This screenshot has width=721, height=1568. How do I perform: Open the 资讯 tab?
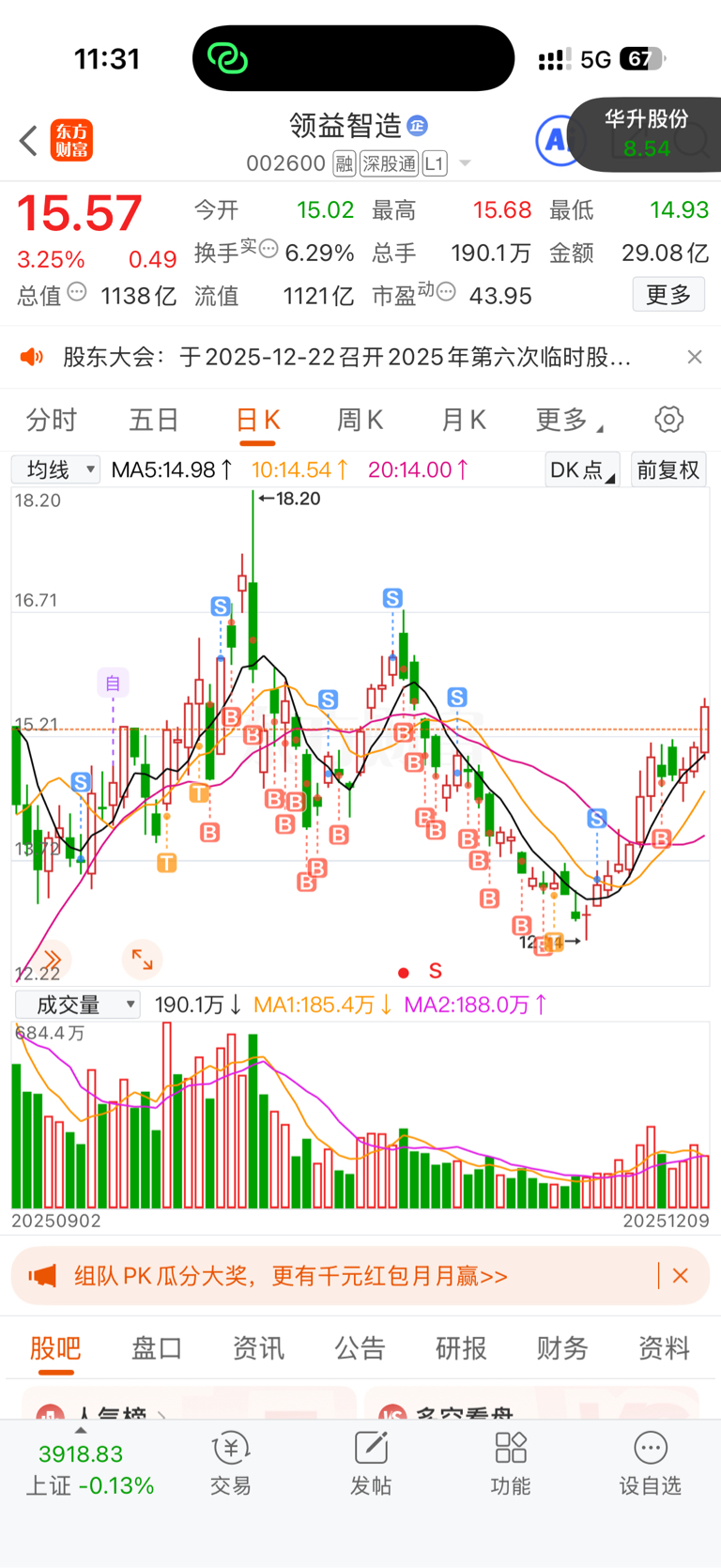(258, 1348)
